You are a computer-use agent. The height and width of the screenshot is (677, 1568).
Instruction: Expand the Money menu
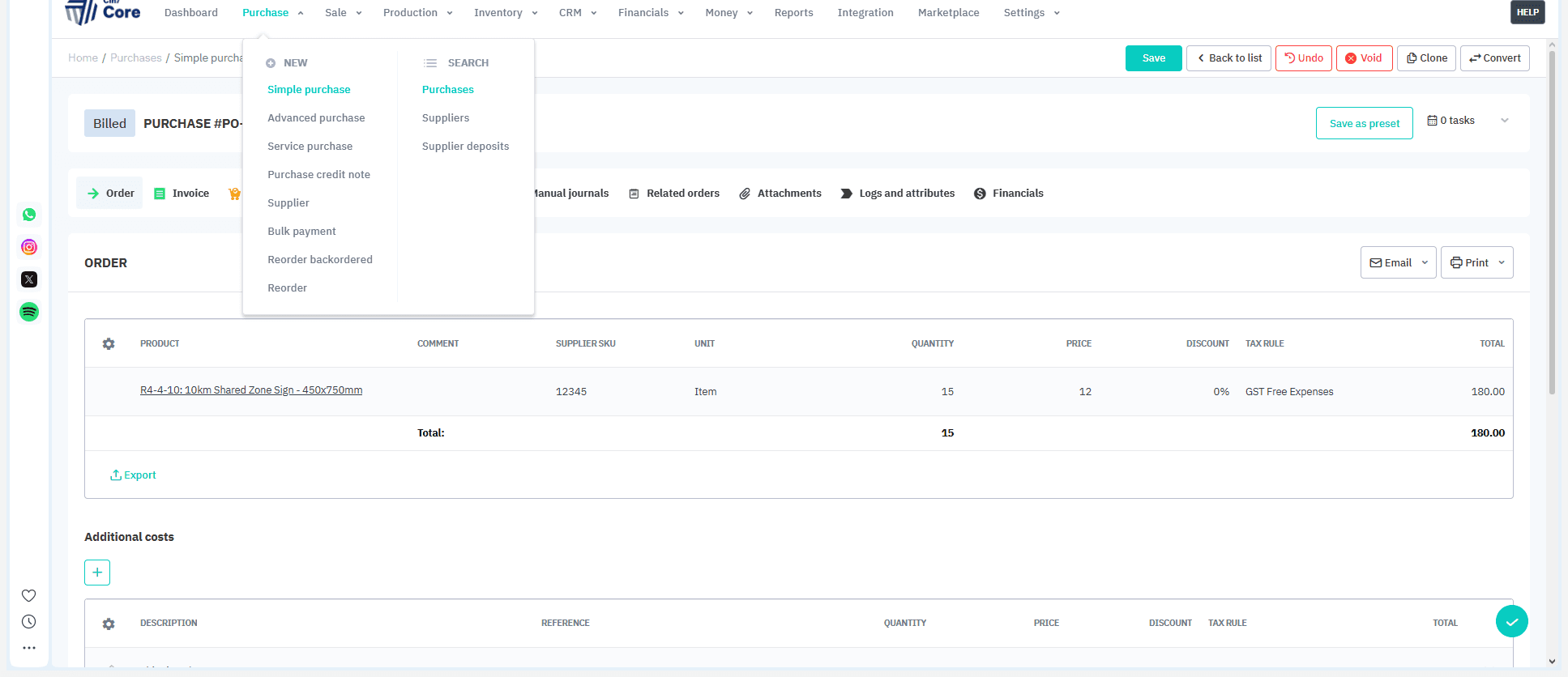(x=729, y=13)
